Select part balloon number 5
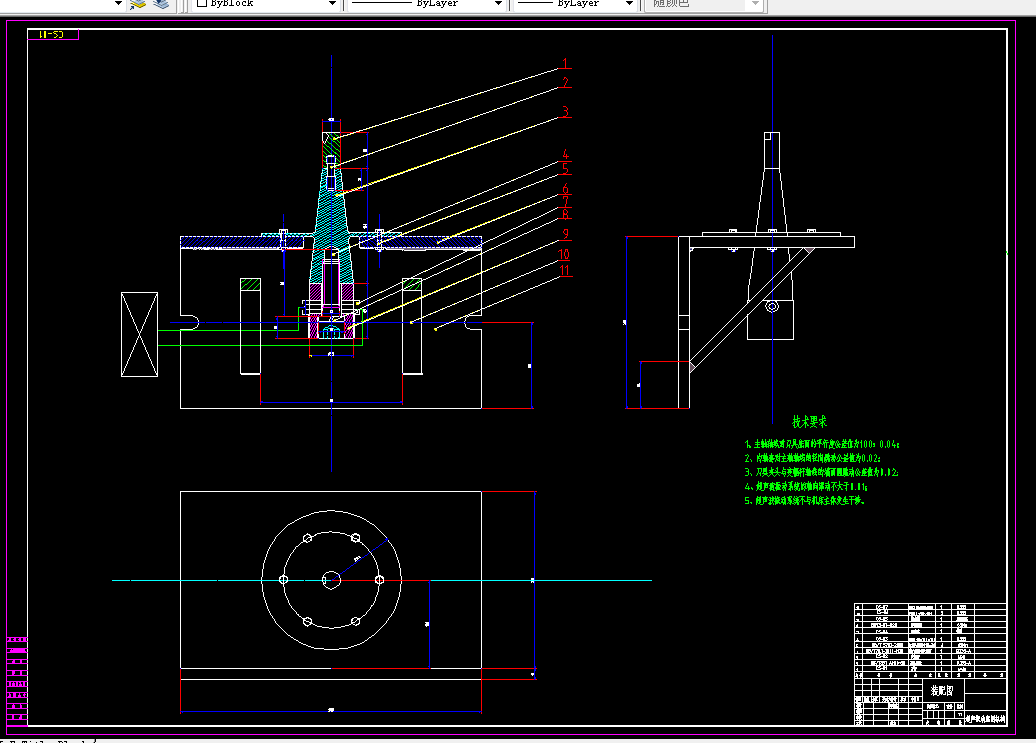Image resolution: width=1036 pixels, height=743 pixels. coord(566,169)
